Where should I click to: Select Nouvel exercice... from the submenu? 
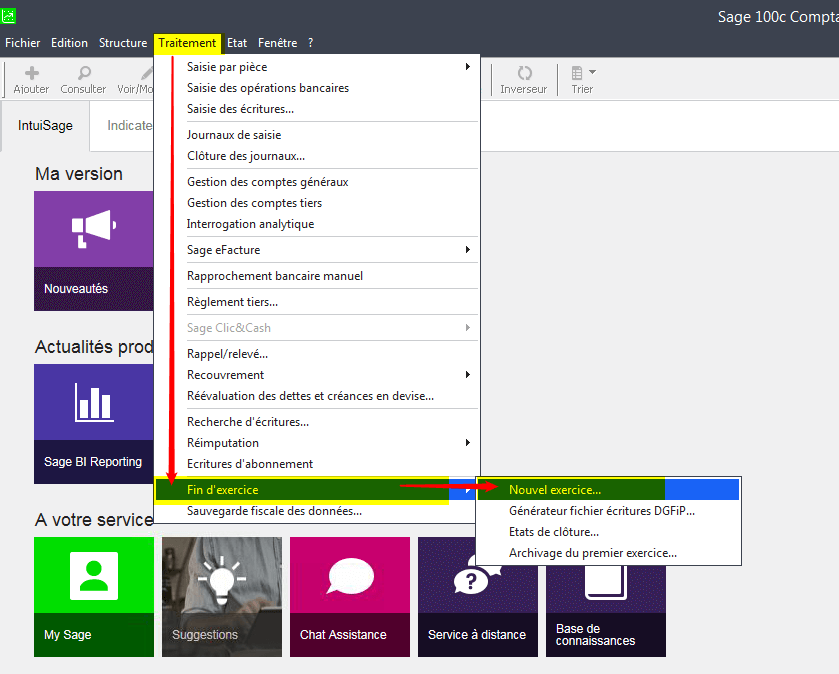tap(555, 490)
